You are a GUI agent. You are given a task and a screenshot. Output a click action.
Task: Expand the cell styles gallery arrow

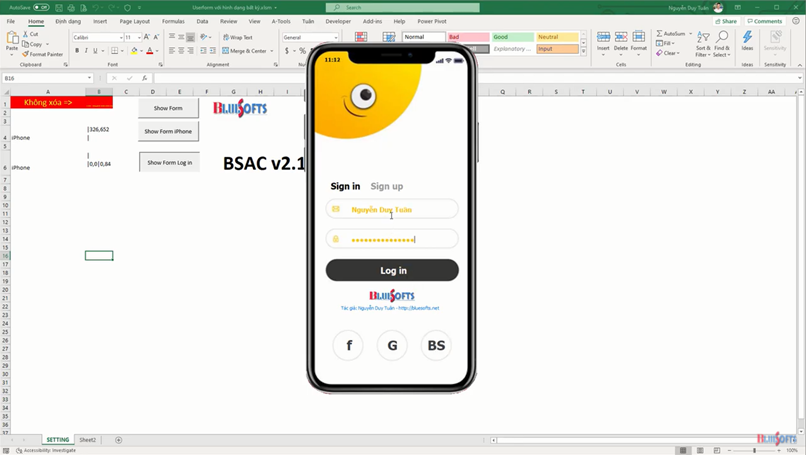(583, 51)
